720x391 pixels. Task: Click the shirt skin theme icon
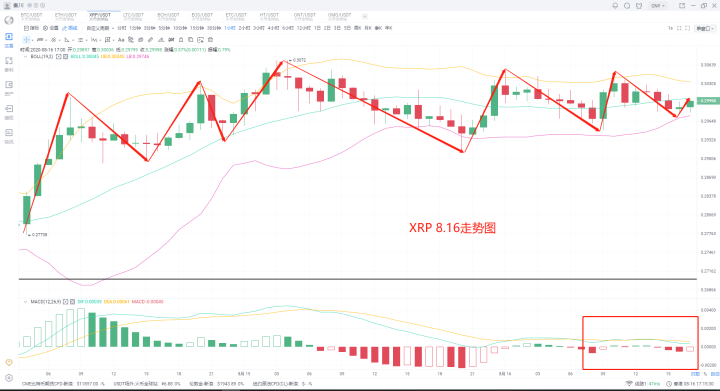pos(639,6)
